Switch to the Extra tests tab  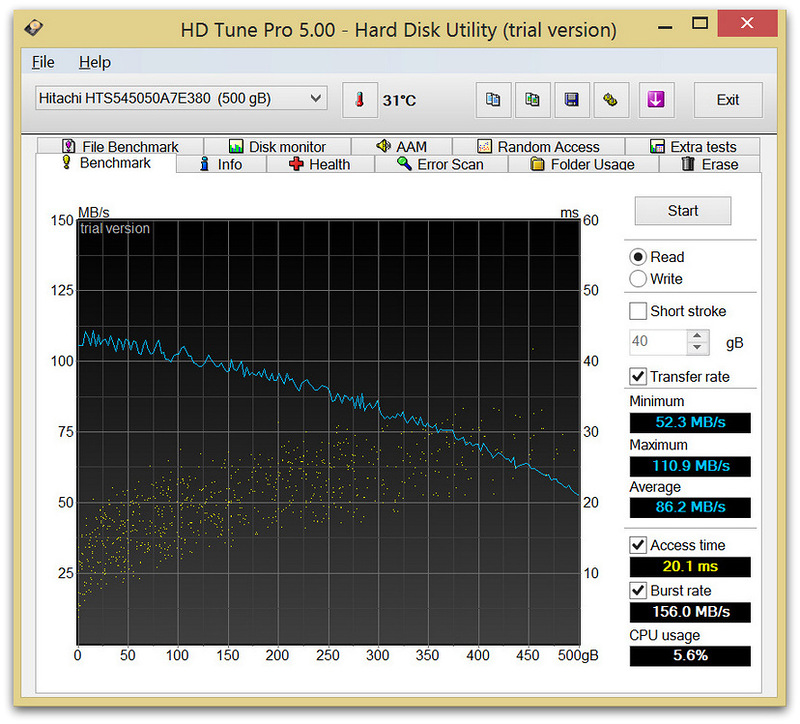click(693, 146)
